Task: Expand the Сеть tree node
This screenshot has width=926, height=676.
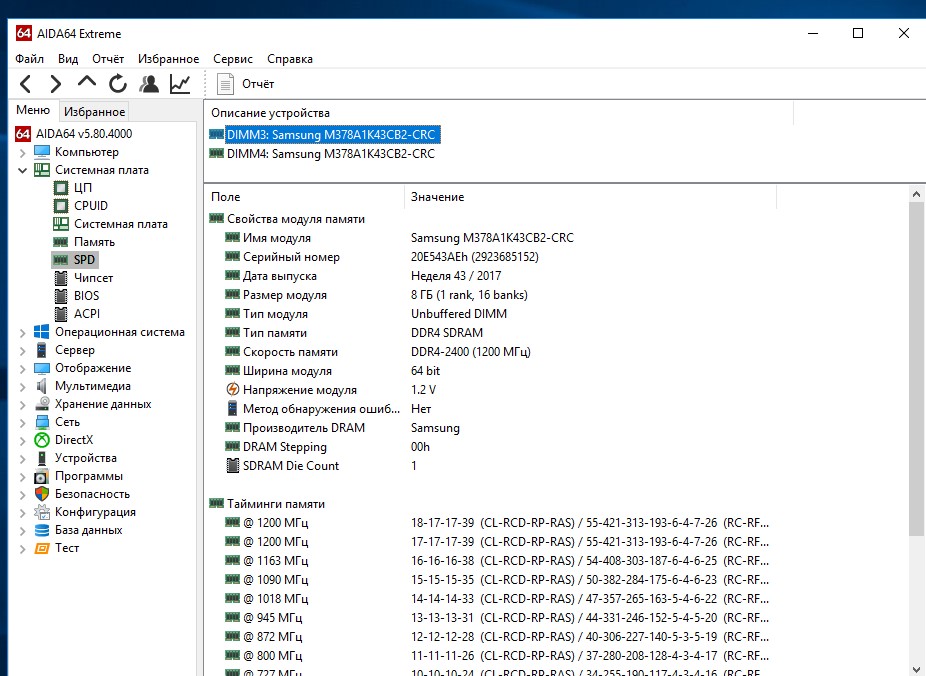Action: pos(22,423)
